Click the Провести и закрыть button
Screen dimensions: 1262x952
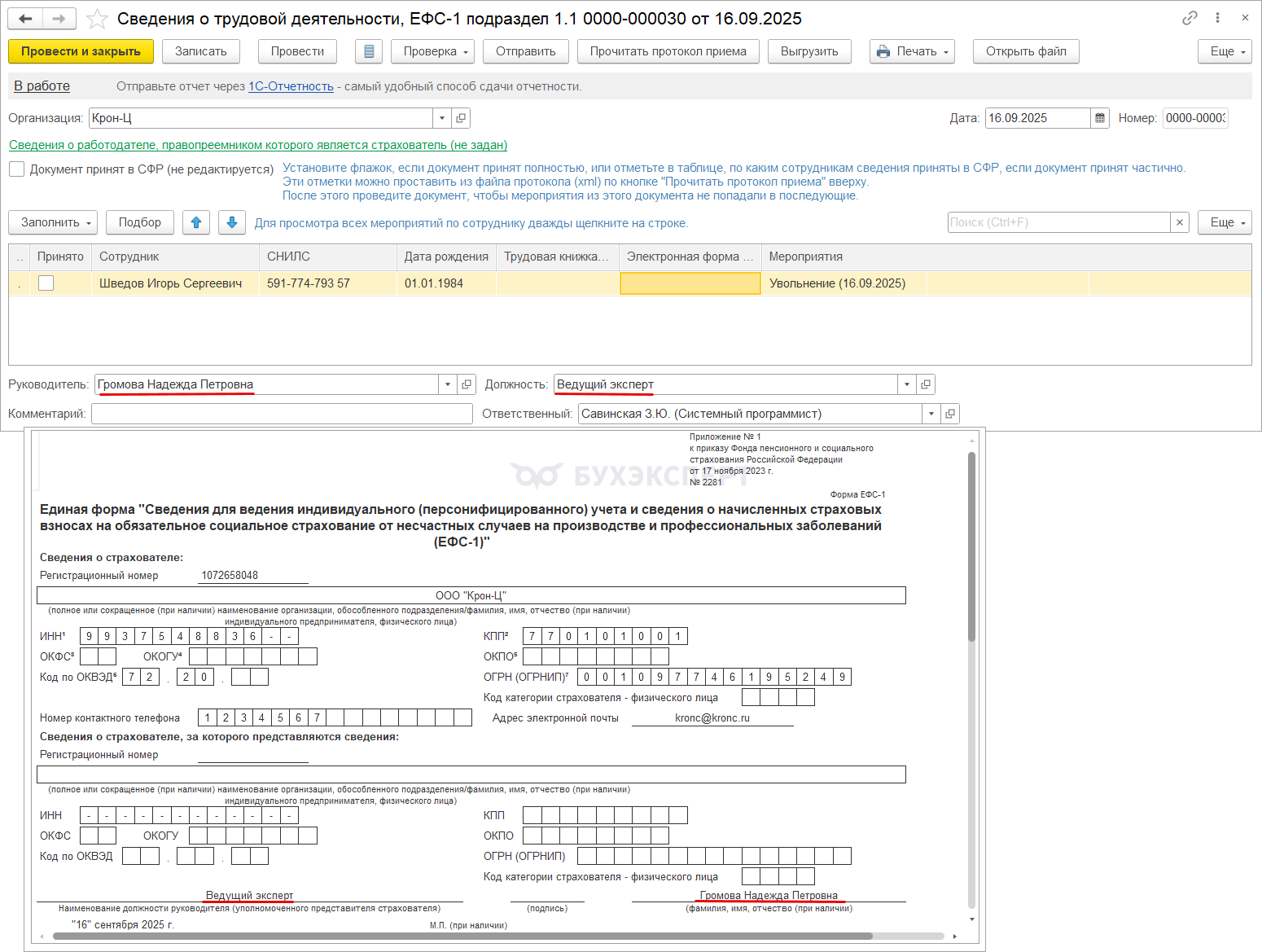[x=81, y=51]
